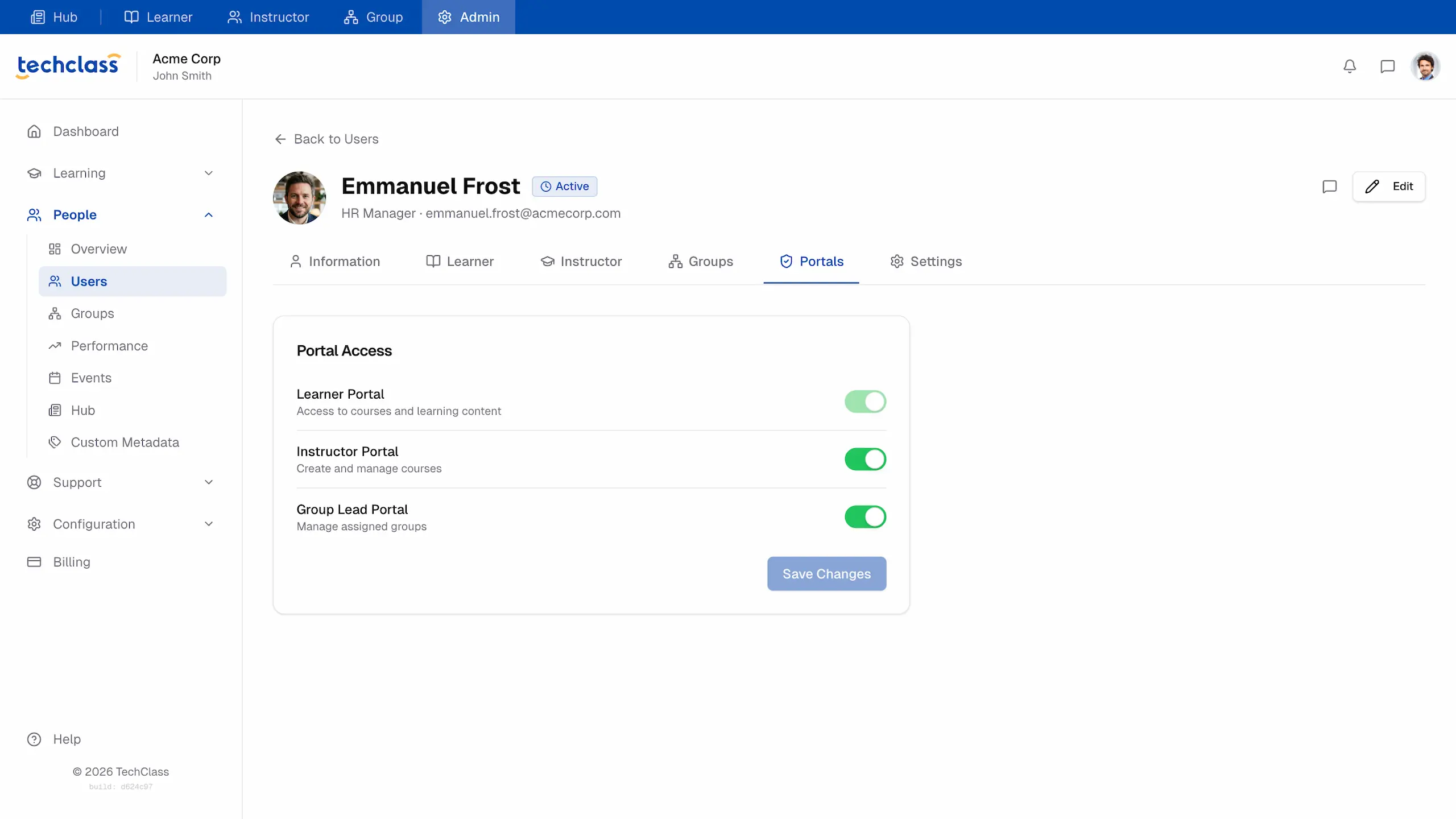Click the Help question mark icon
This screenshot has height=819, width=1456.
(34, 739)
